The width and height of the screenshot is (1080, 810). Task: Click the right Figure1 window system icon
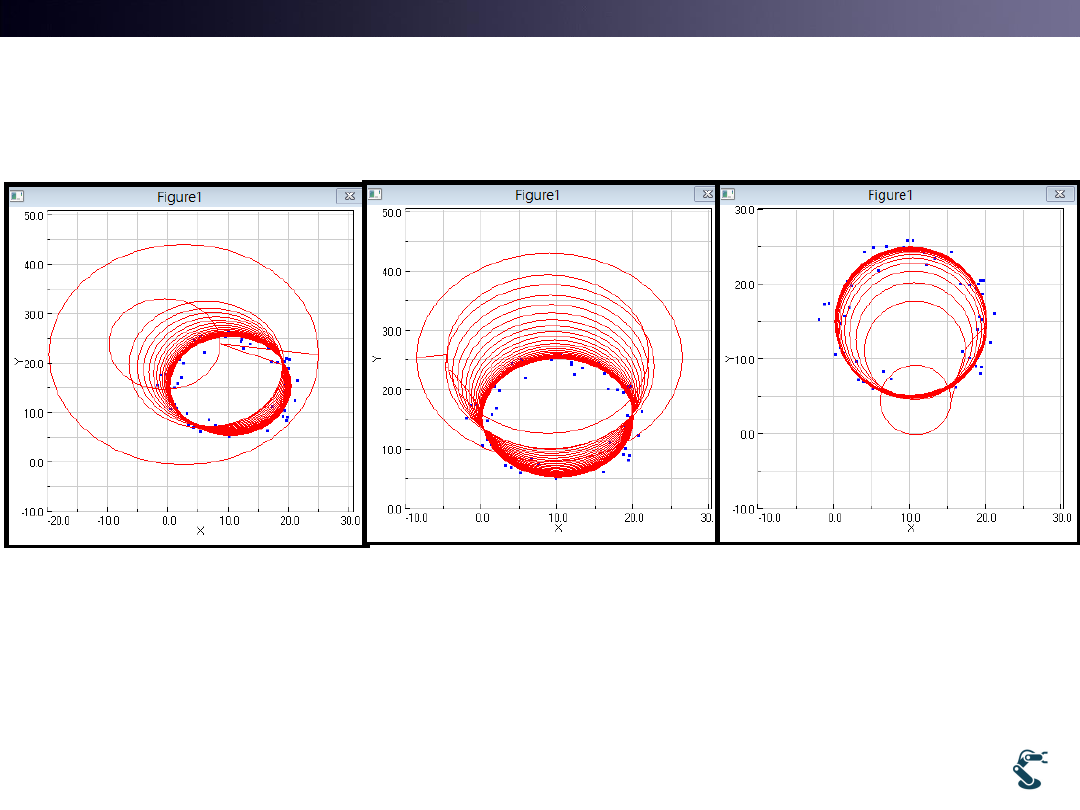[x=728, y=195]
